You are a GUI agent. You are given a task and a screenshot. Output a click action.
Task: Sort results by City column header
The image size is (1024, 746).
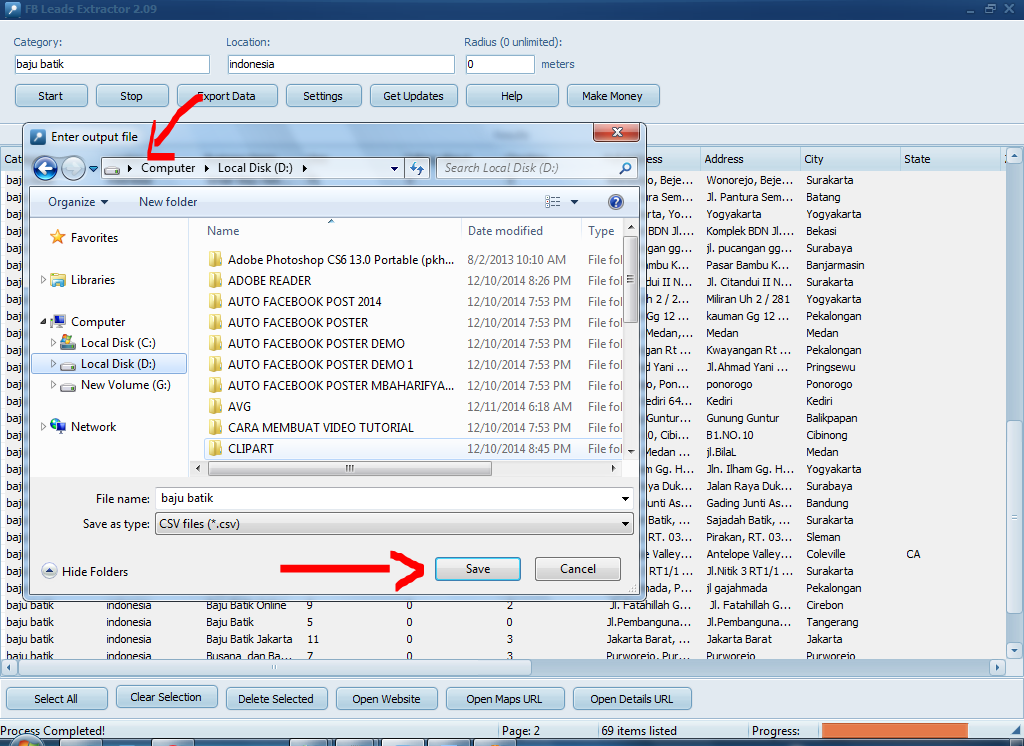click(x=850, y=159)
